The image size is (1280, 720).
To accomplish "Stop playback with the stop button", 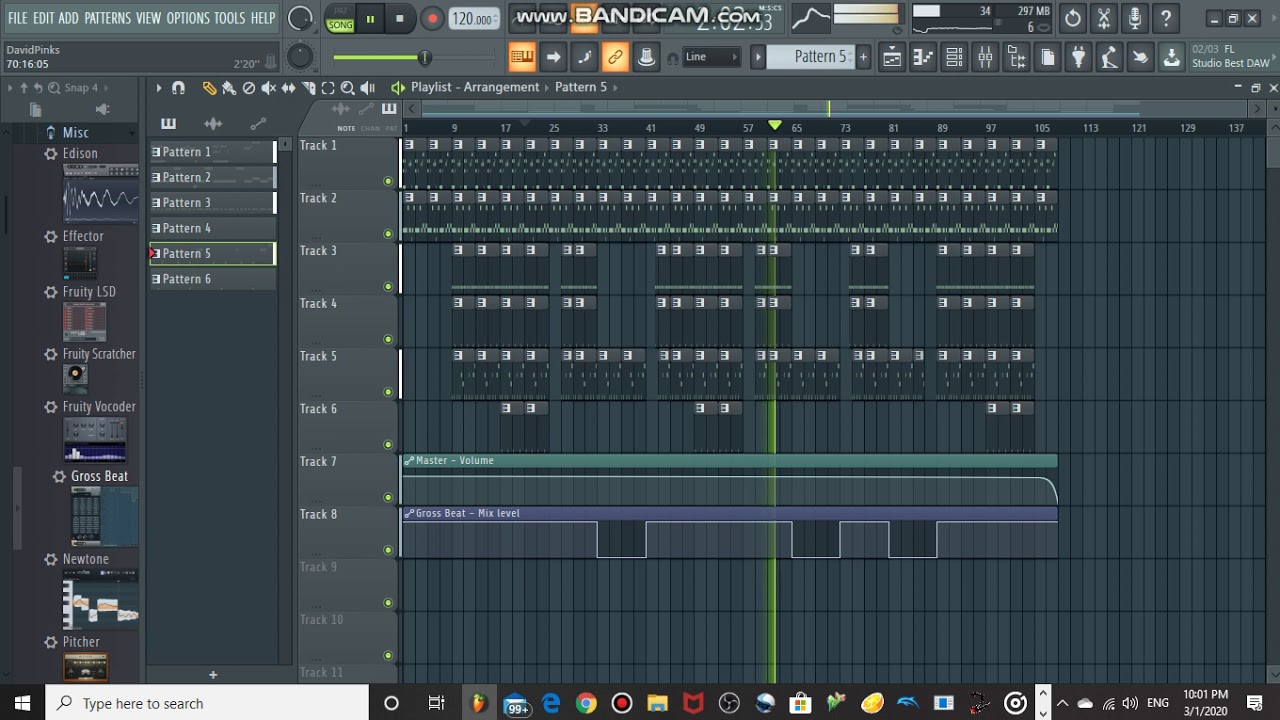I will (400, 18).
